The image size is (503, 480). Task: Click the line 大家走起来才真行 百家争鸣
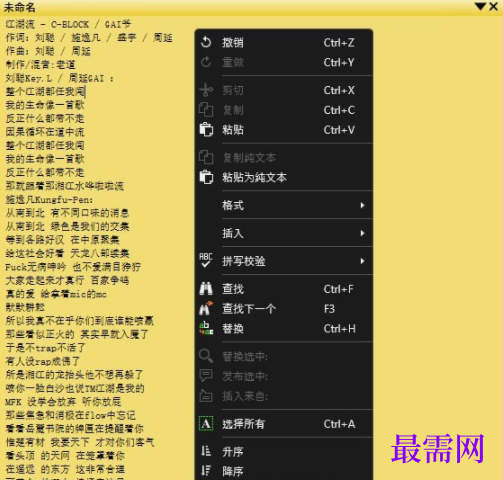tap(67, 280)
